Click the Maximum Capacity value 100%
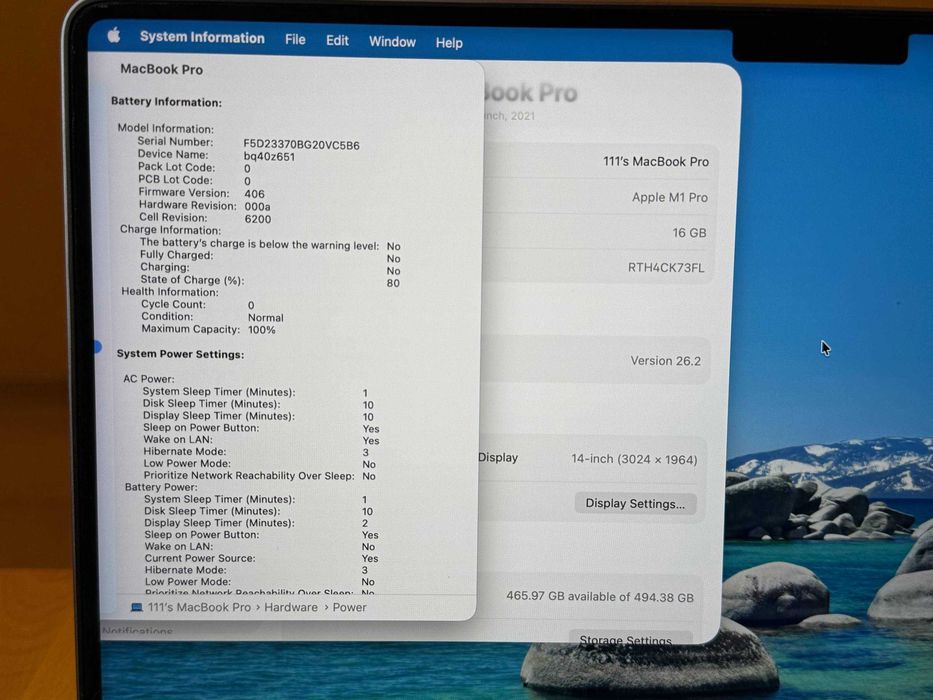This screenshot has height=700, width=933. (261, 330)
